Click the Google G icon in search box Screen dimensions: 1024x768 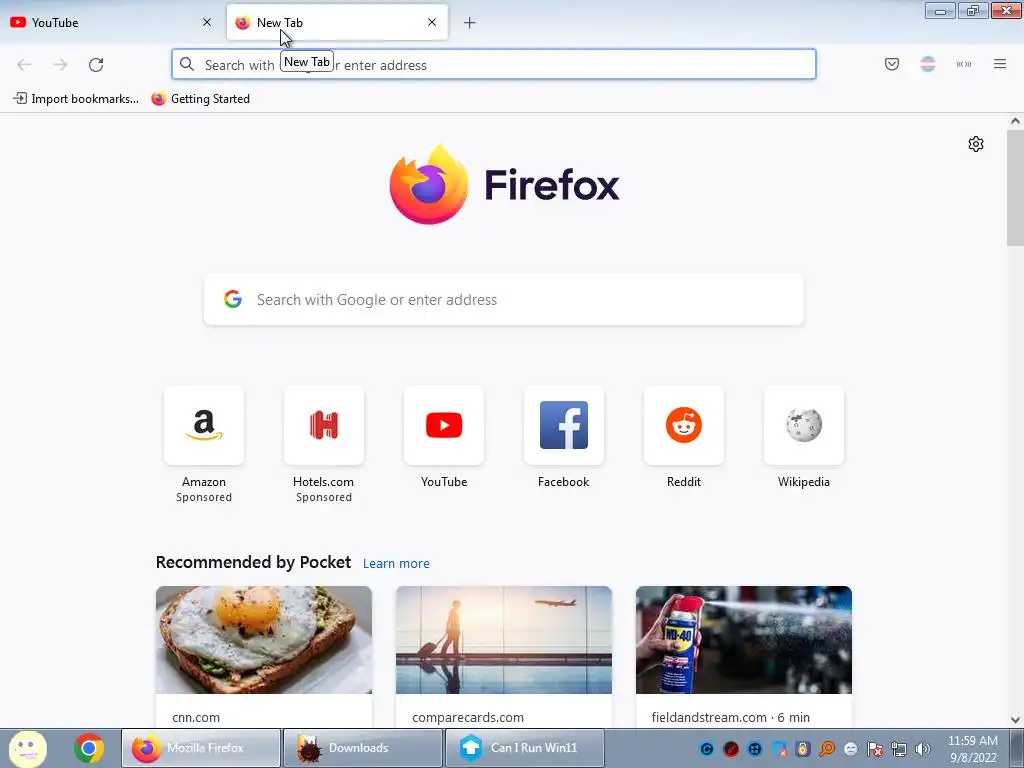click(x=233, y=299)
